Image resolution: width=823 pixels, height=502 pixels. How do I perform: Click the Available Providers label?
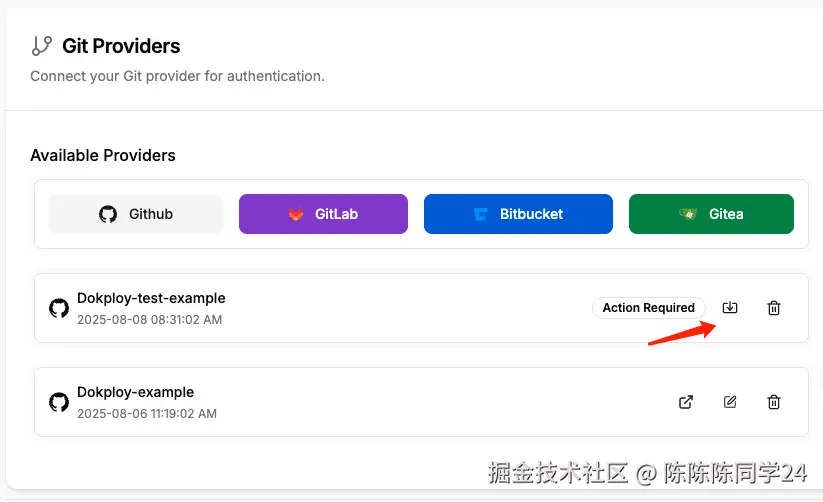click(x=103, y=156)
